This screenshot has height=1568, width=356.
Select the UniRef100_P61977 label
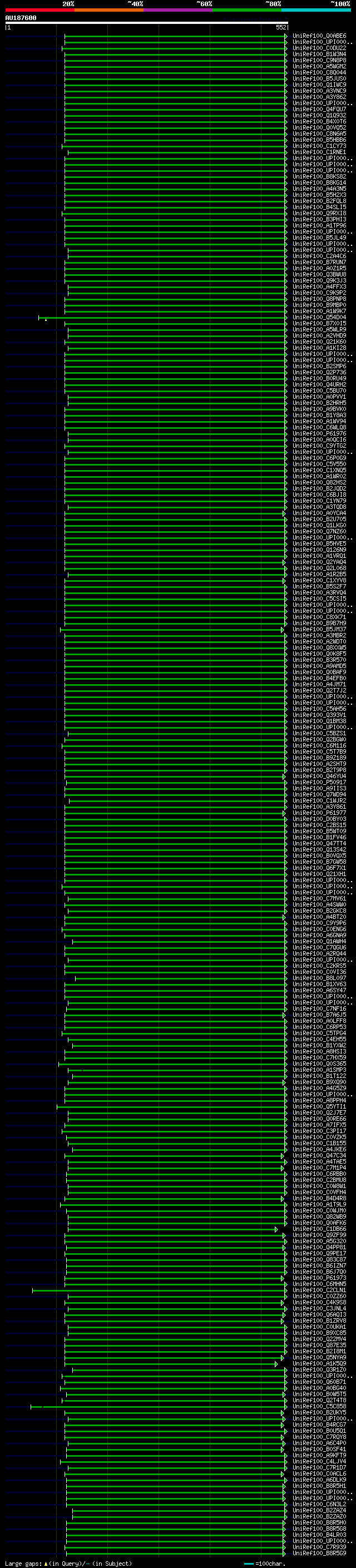click(319, 813)
